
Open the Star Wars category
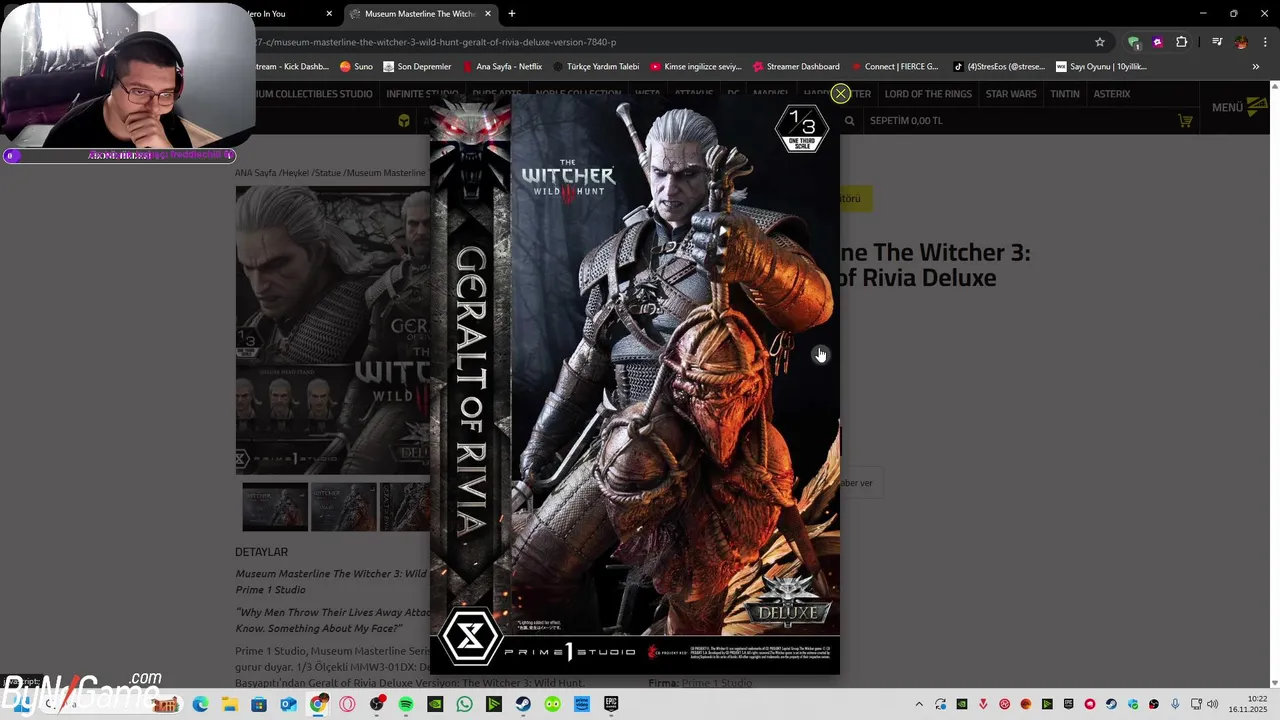[x=1011, y=94]
